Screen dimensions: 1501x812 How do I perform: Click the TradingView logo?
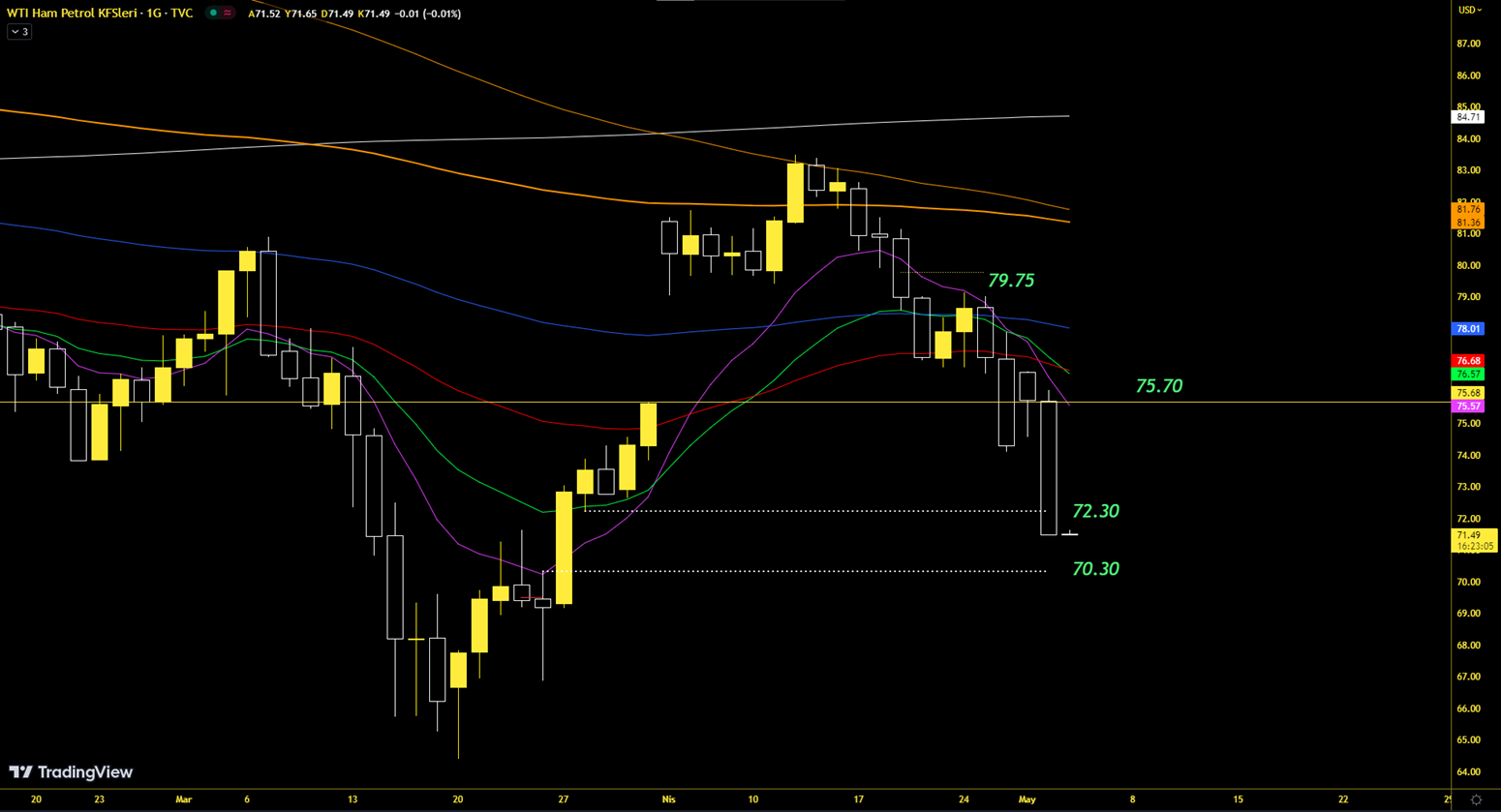point(71,772)
